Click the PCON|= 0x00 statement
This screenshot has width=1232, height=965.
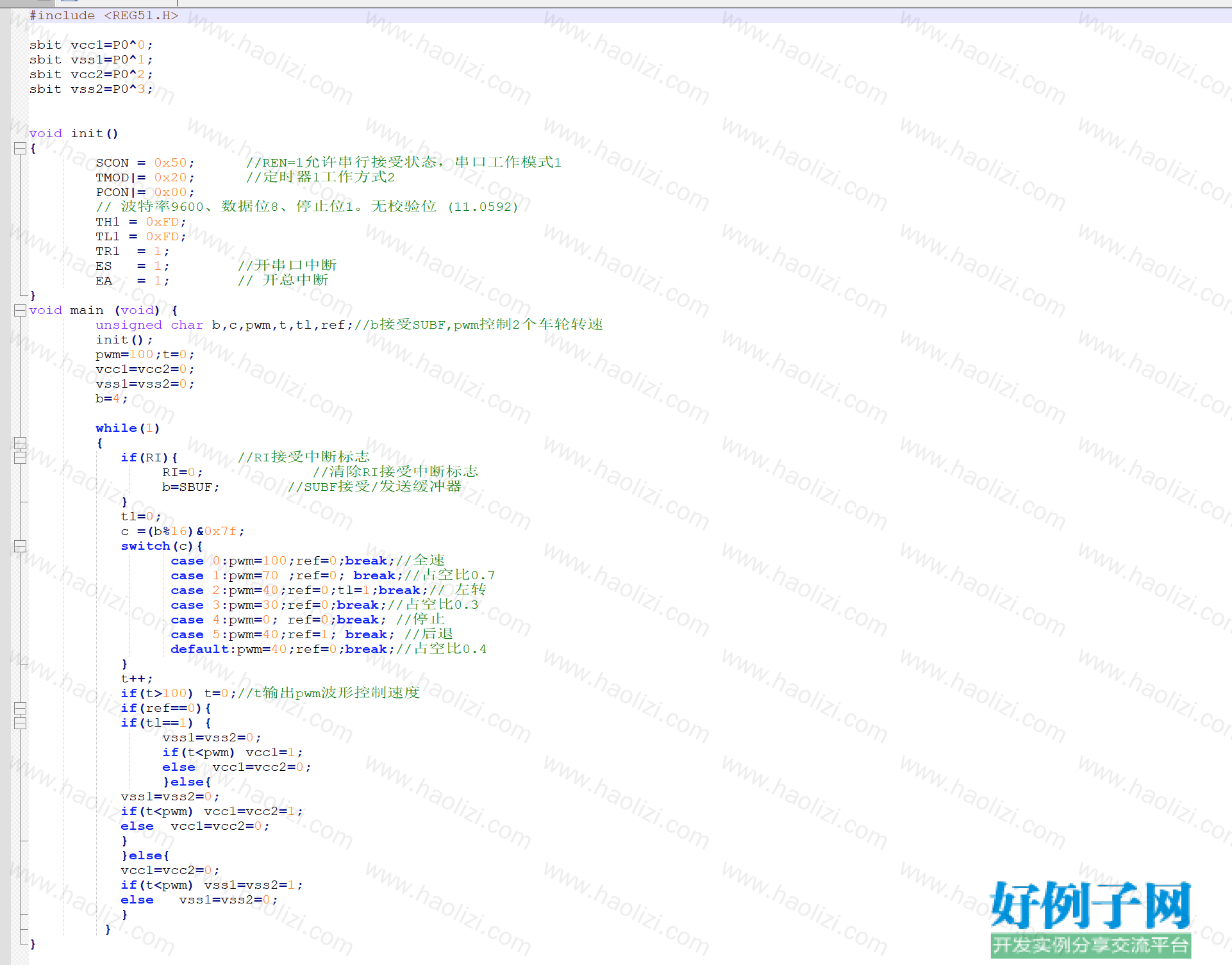[145, 192]
